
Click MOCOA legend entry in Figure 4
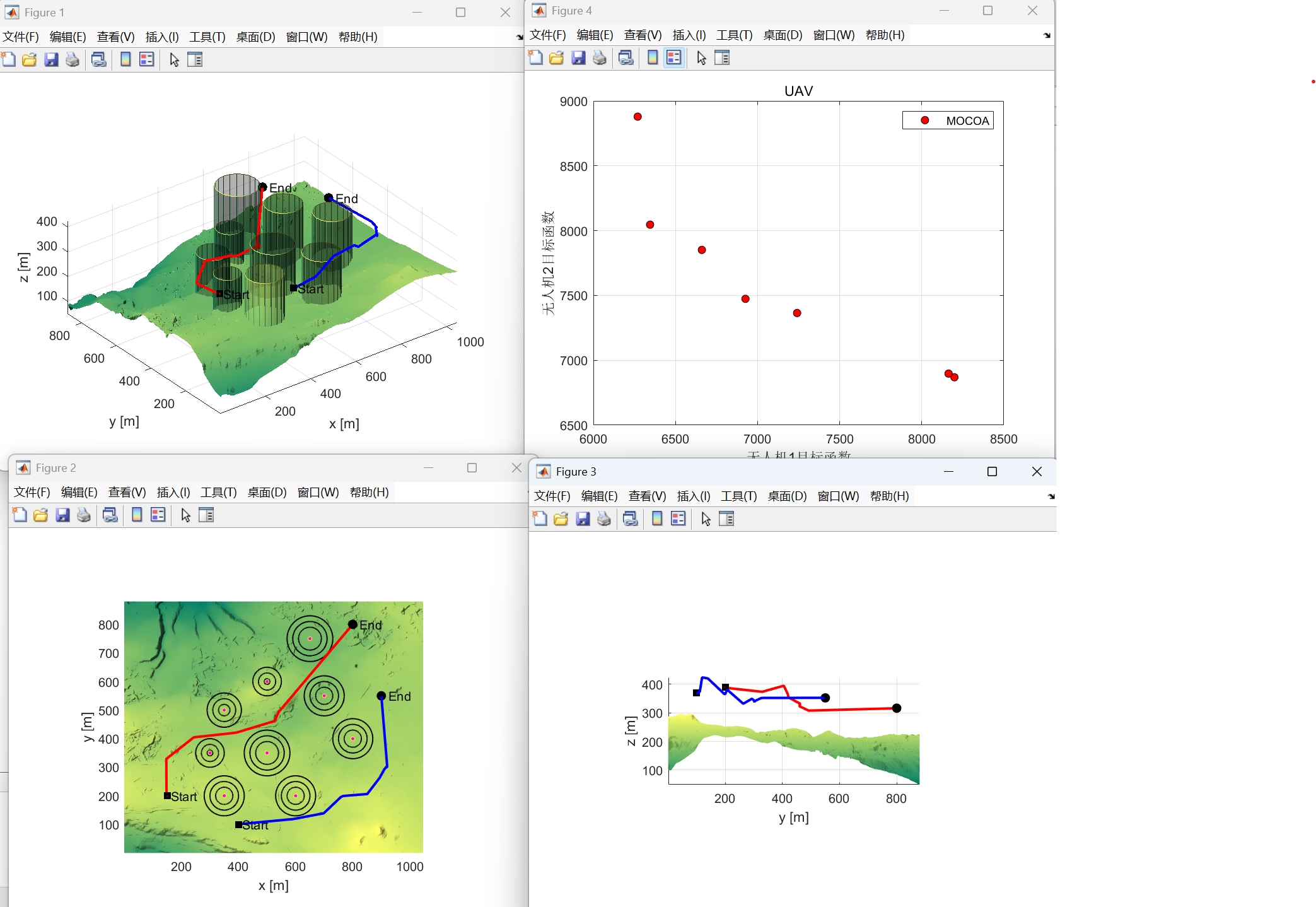(x=967, y=120)
